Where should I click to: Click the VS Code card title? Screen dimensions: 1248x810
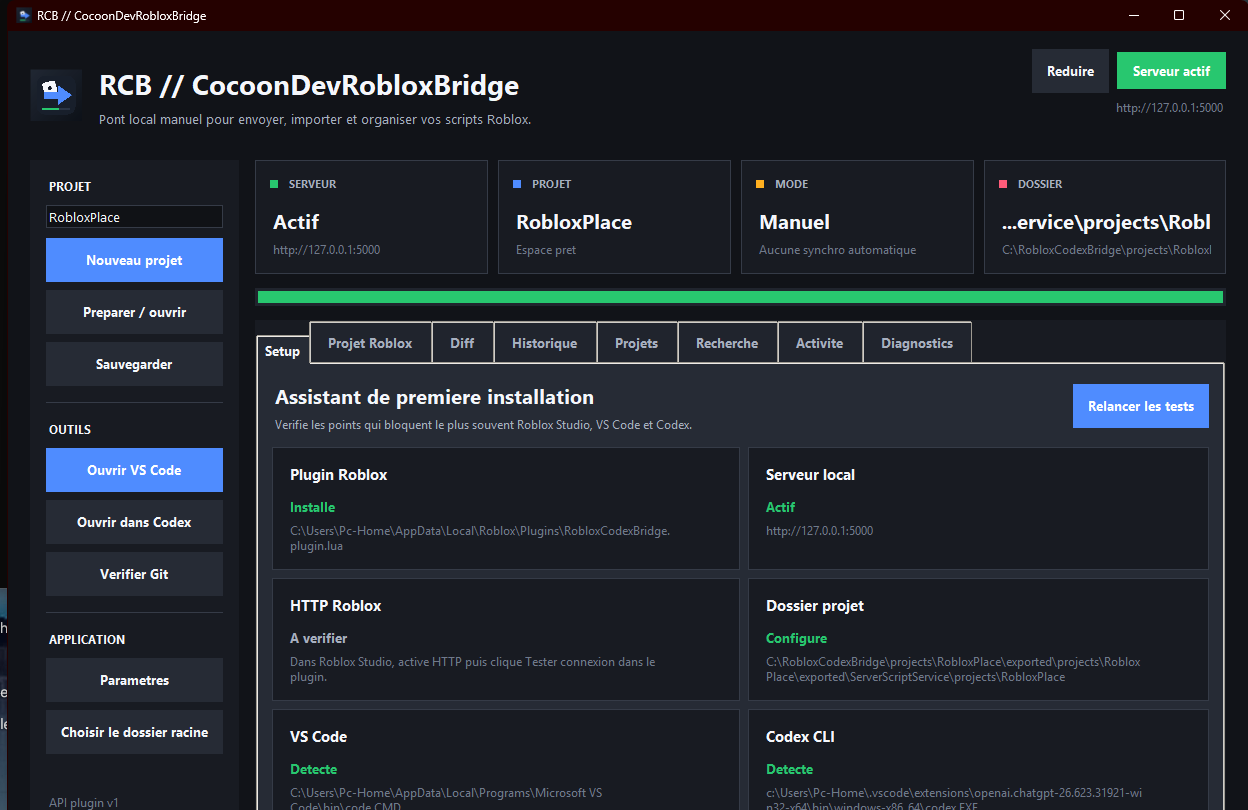click(318, 737)
